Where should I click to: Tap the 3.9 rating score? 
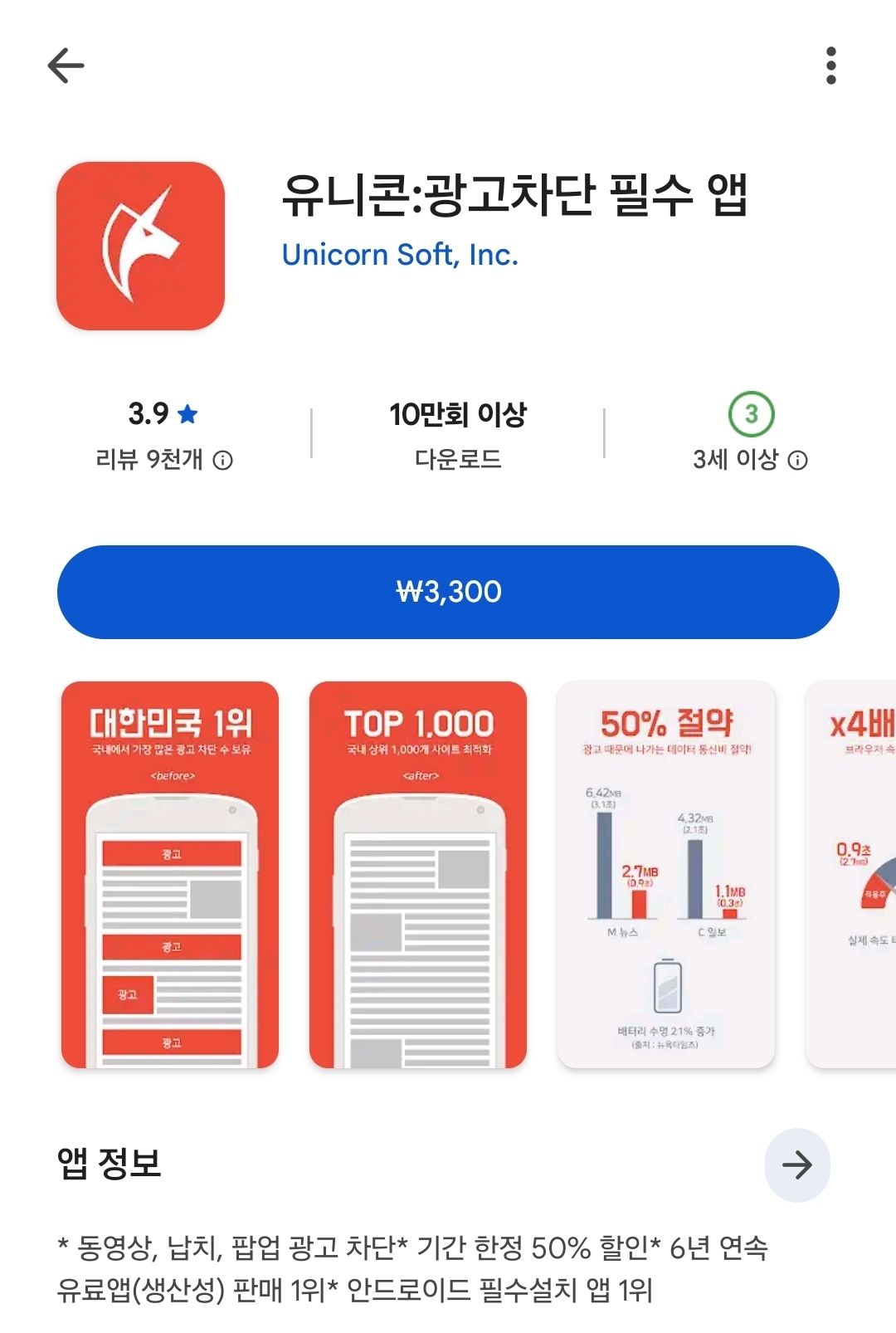click(x=149, y=413)
